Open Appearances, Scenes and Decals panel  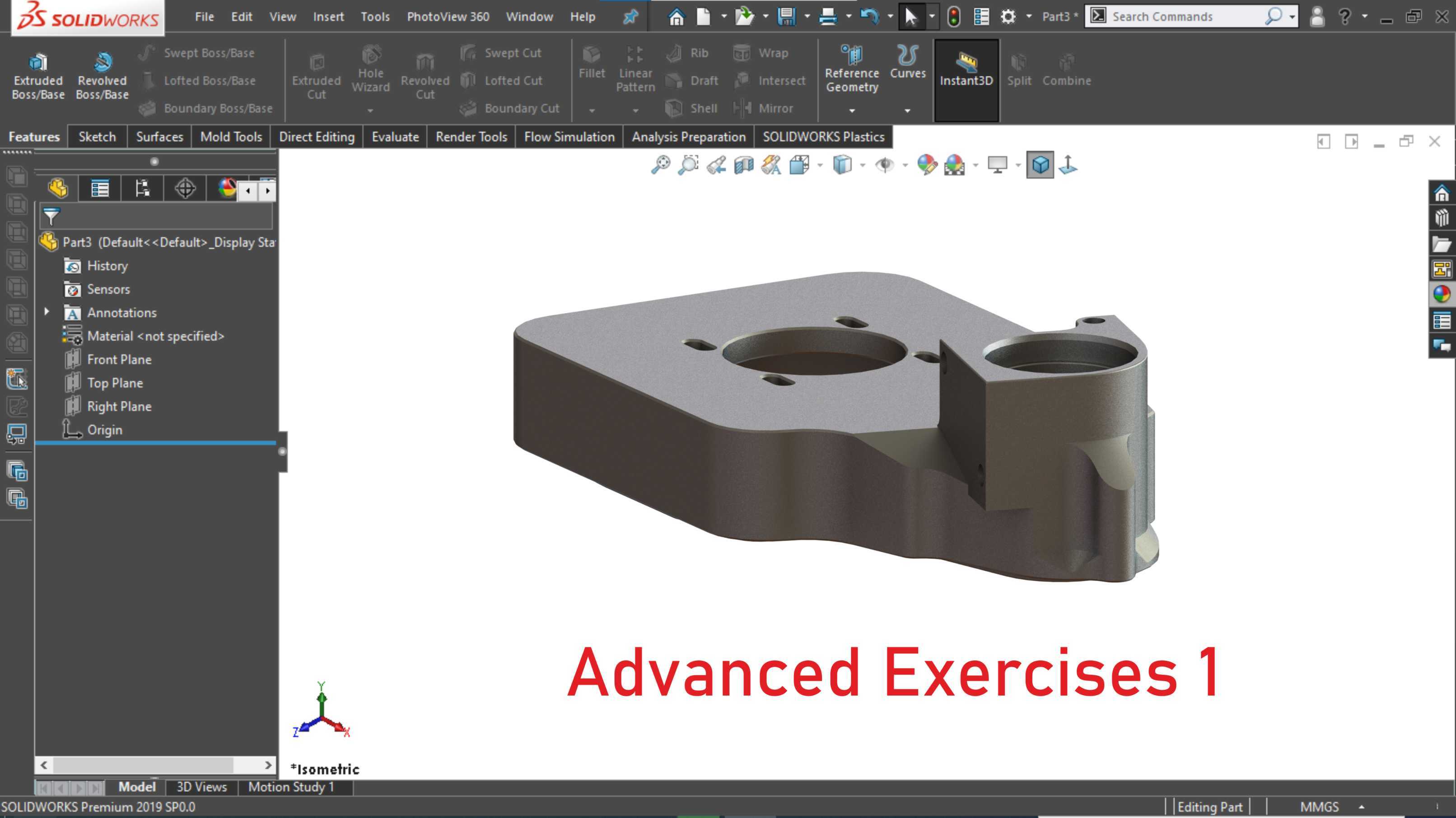coord(1442,294)
